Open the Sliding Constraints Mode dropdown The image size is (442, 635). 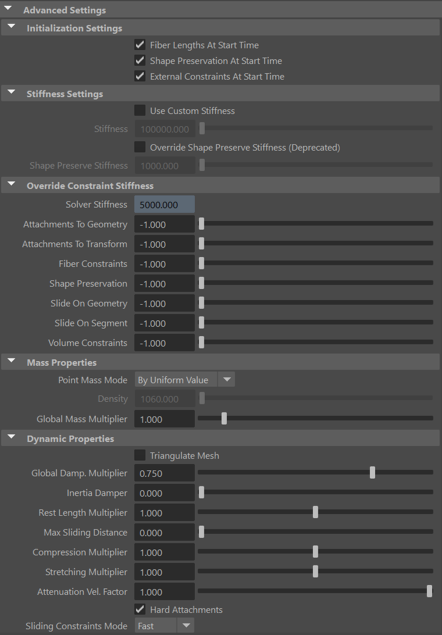164,626
